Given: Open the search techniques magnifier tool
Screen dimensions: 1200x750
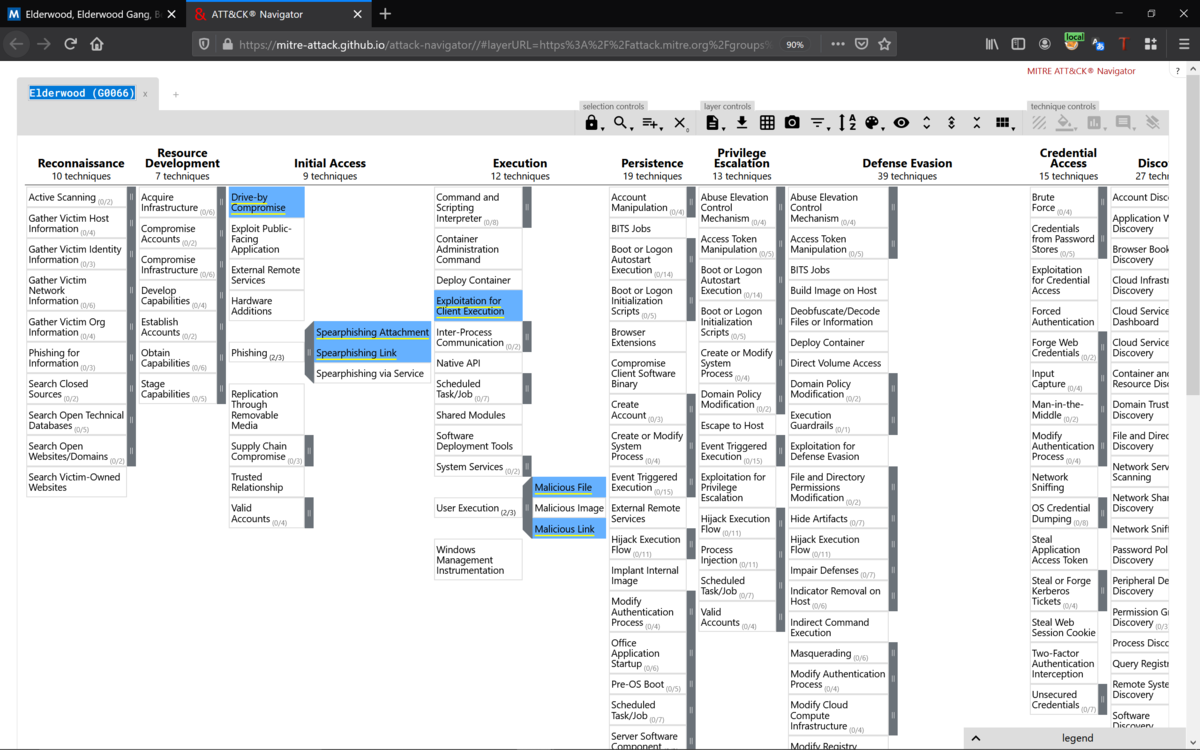Looking at the screenshot, I should pos(622,123).
